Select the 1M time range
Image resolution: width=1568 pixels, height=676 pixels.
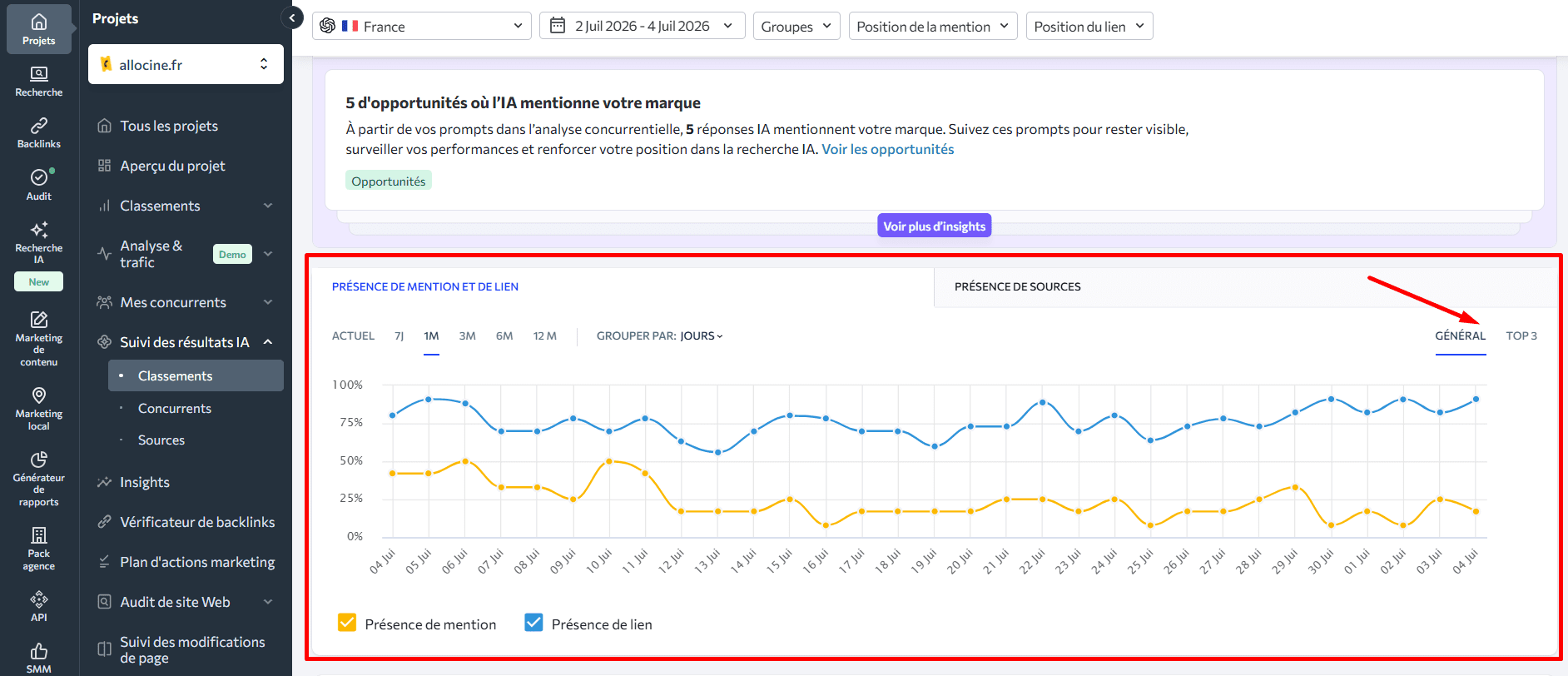[x=431, y=336]
